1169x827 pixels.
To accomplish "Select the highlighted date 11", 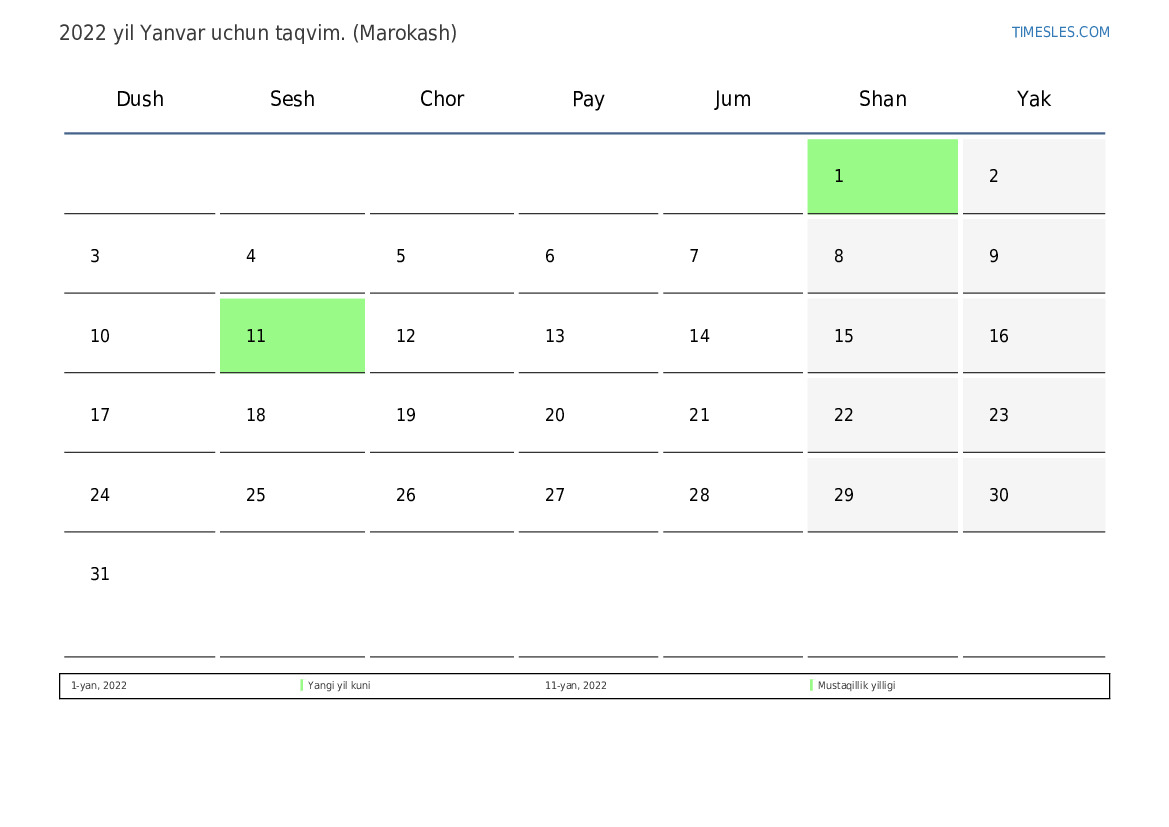I will pyautogui.click(x=292, y=336).
